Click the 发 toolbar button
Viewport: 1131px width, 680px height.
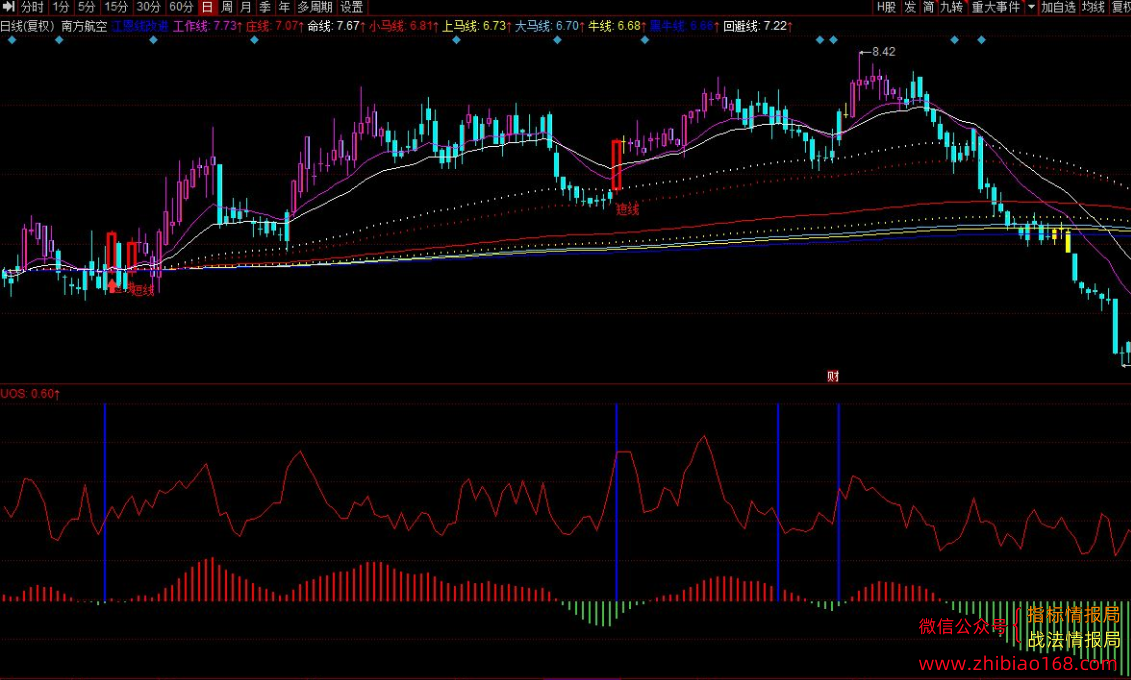coord(910,6)
